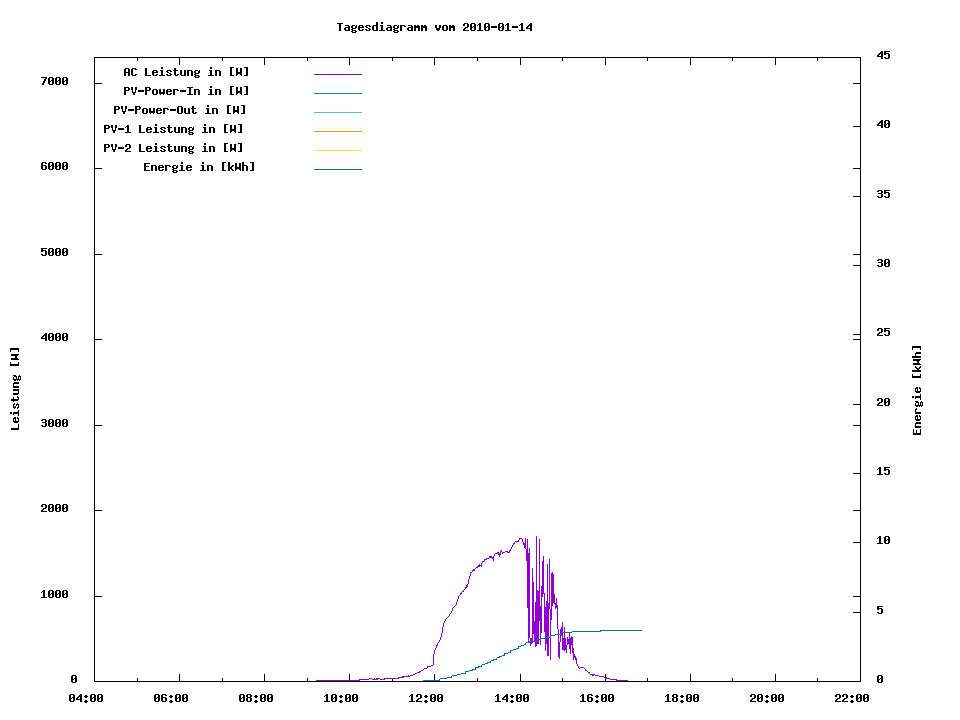The width and height of the screenshot is (960, 720).
Task: Click the PV-Power-In in [W] legend entry
Action: (x=186, y=91)
